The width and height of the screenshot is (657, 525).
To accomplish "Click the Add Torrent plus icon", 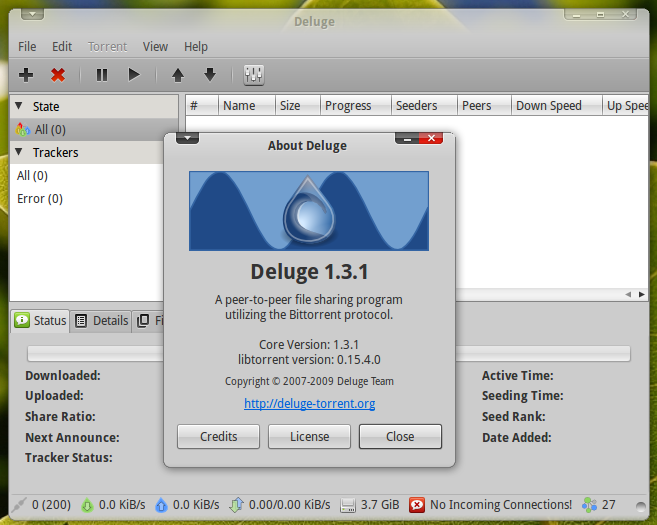I will point(26,75).
